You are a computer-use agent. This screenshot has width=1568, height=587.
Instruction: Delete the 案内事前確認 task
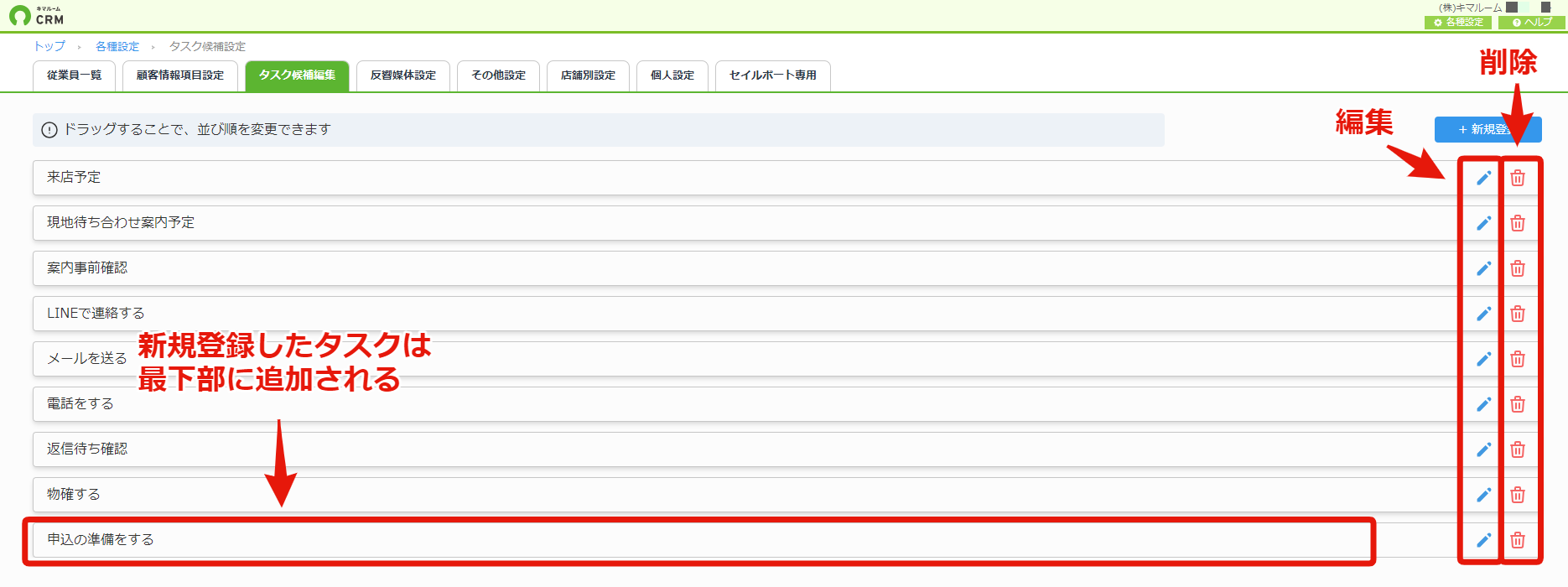pos(1518,268)
